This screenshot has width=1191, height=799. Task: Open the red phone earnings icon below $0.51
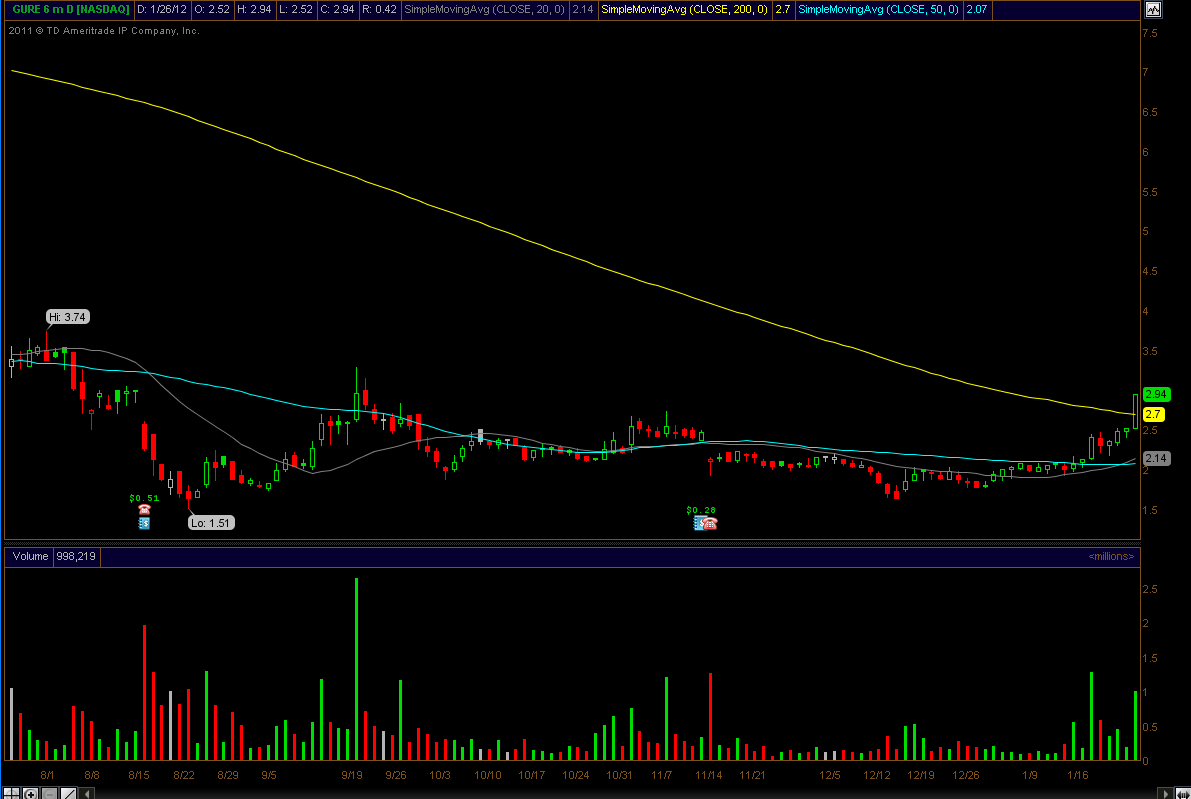[144, 510]
